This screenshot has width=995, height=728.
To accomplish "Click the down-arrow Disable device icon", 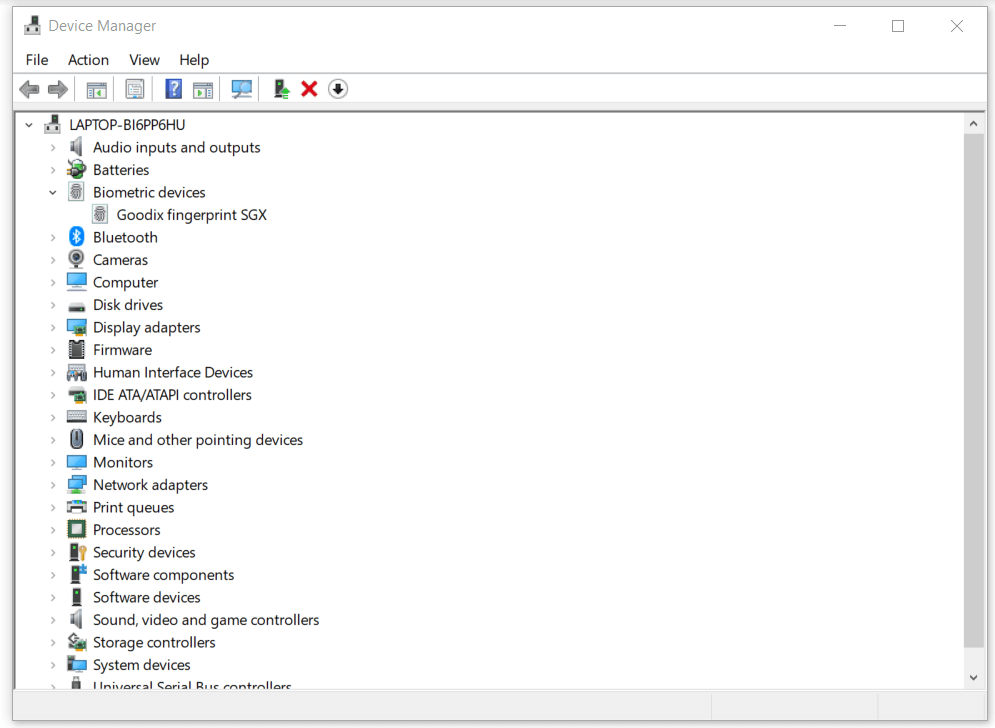I will pos(338,89).
